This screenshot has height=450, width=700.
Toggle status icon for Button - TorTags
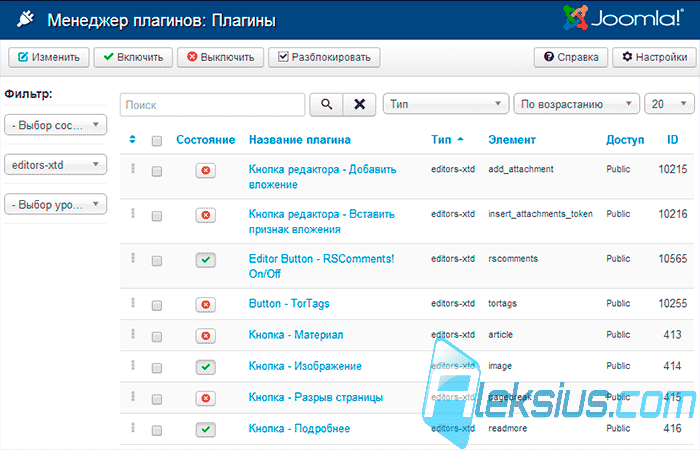(x=205, y=304)
